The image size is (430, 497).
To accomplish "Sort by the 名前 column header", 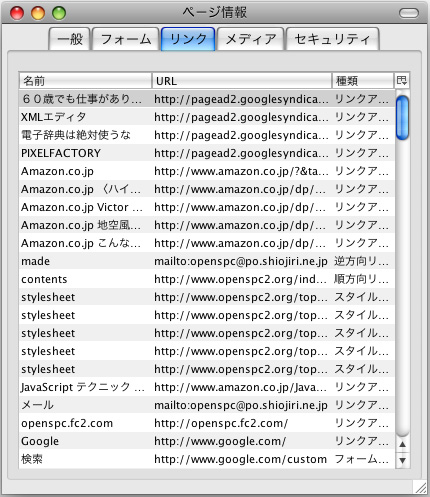I will [x=85, y=81].
